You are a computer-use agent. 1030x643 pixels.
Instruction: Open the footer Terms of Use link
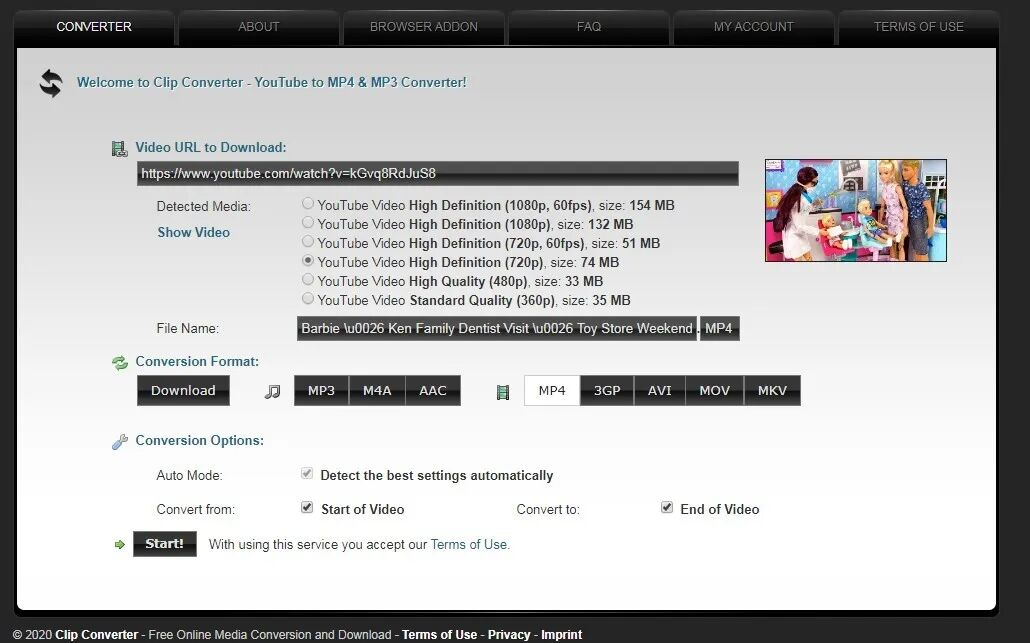439,634
